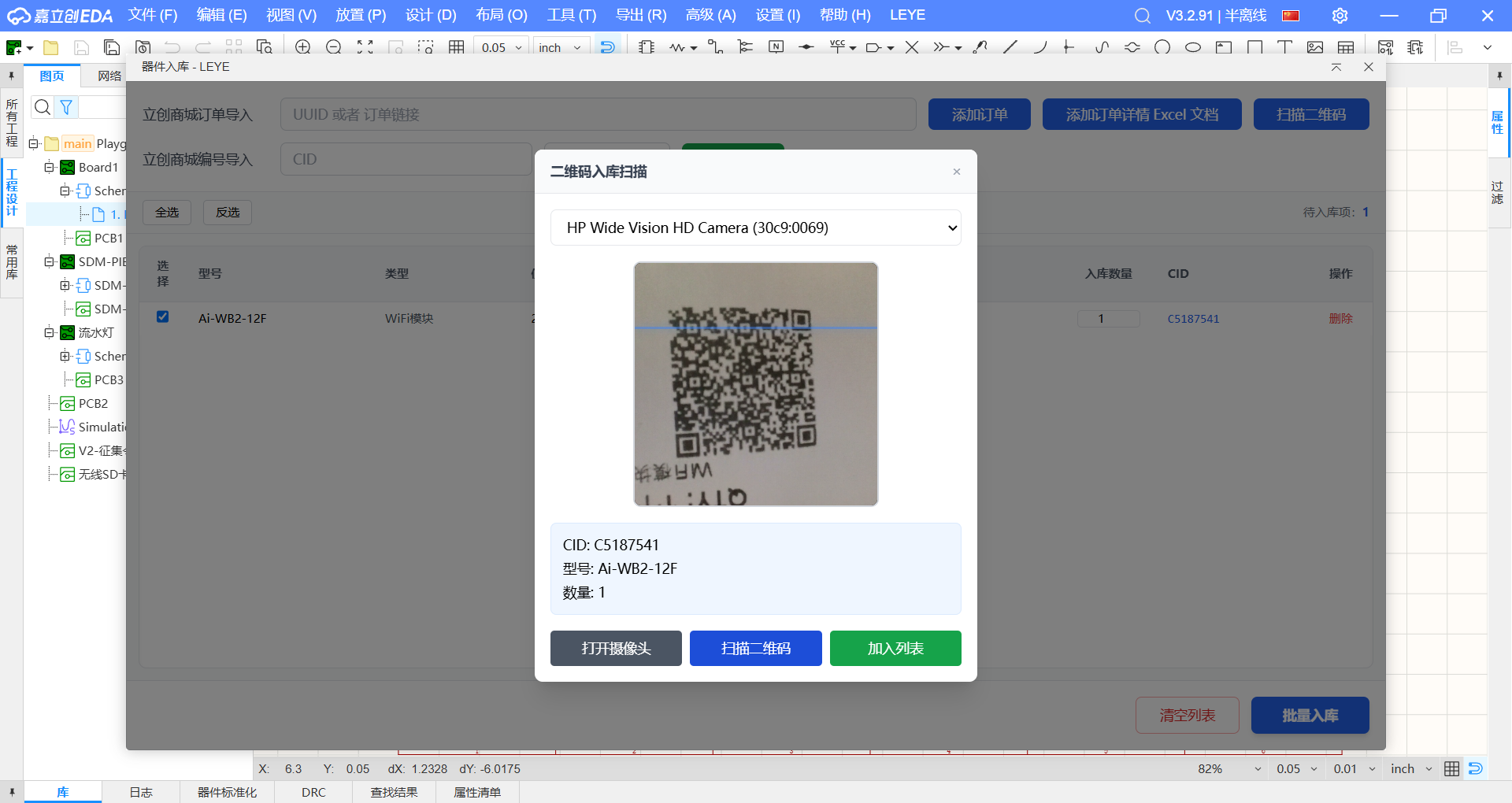Open the HP Wide Vision camera dropdown
Image resolution: width=1512 pixels, height=803 pixels.
[755, 228]
